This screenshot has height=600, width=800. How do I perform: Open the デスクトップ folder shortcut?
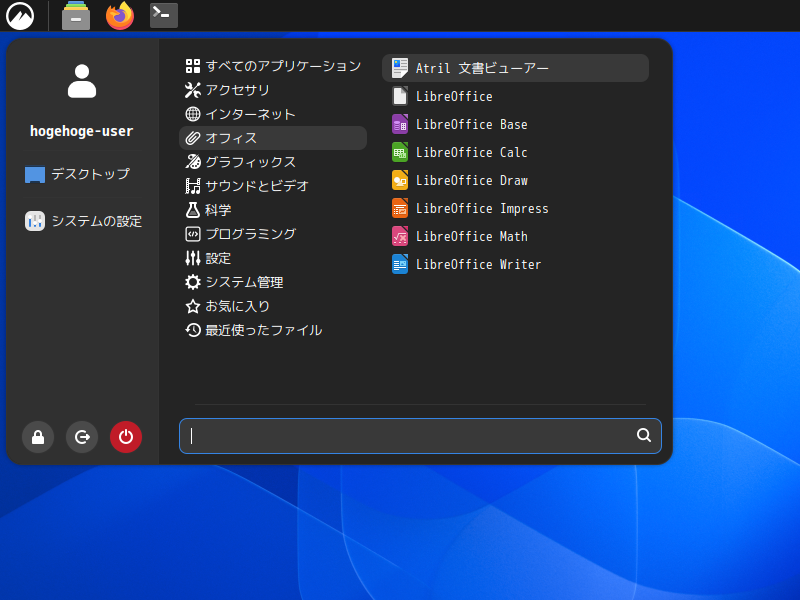[78, 174]
